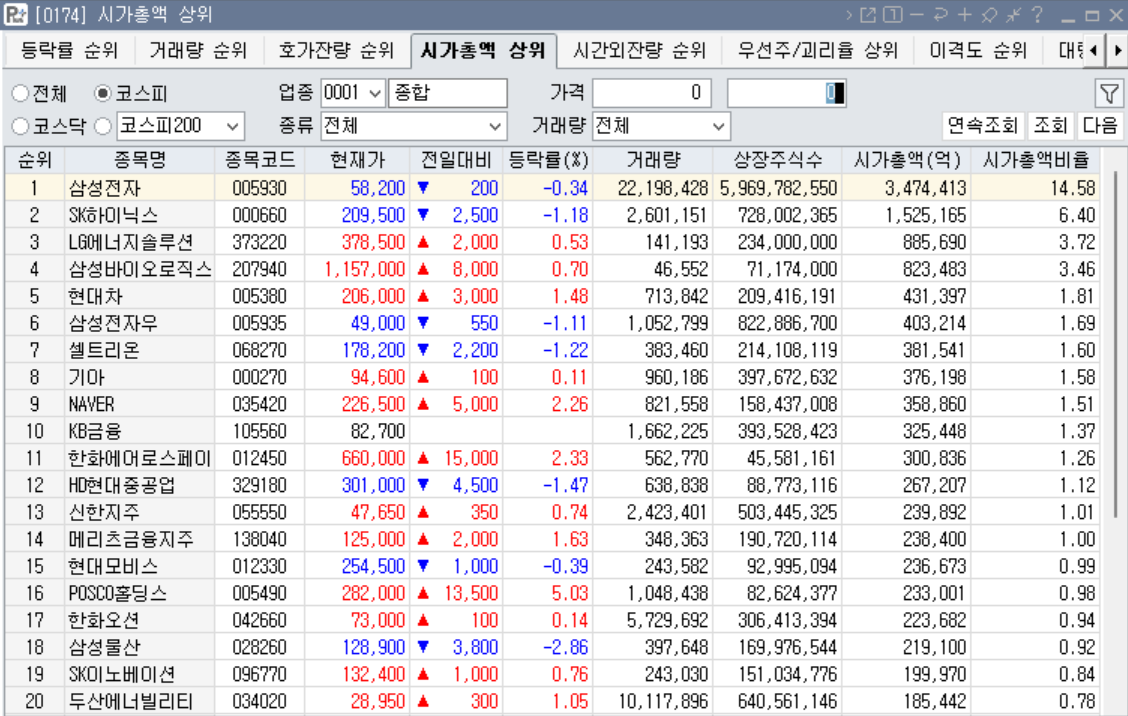Viewport: 1128px width, 716px height.
Task: Switch to the 이격도 순위 tab
Action: click(978, 50)
